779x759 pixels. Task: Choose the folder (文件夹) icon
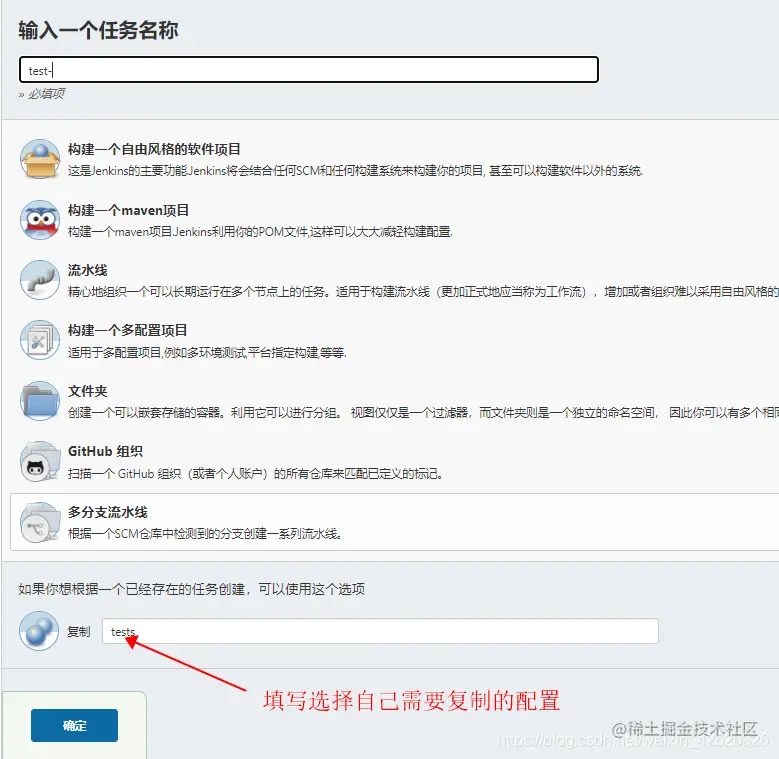point(40,401)
